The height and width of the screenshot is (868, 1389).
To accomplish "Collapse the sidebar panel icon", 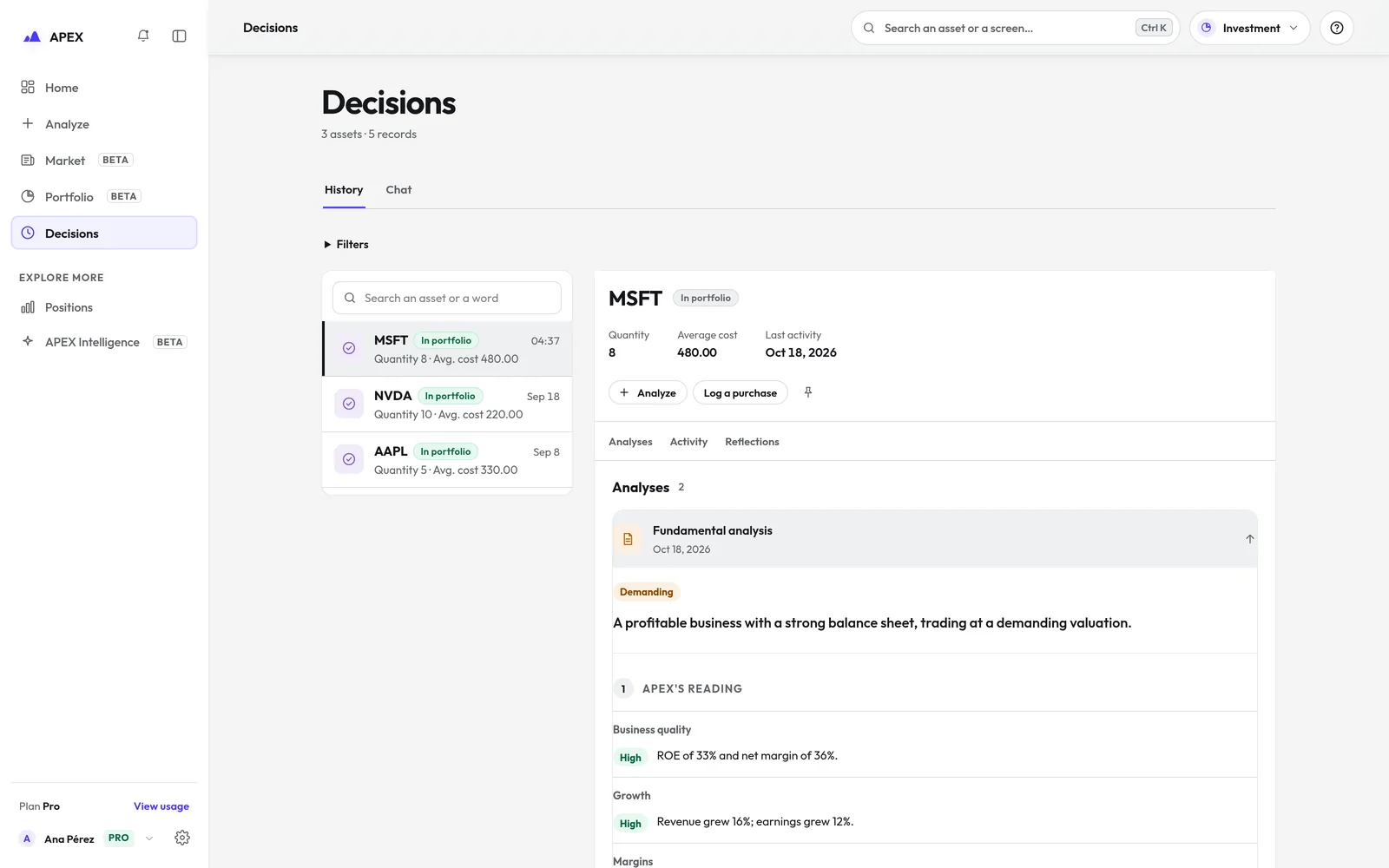I will [179, 36].
